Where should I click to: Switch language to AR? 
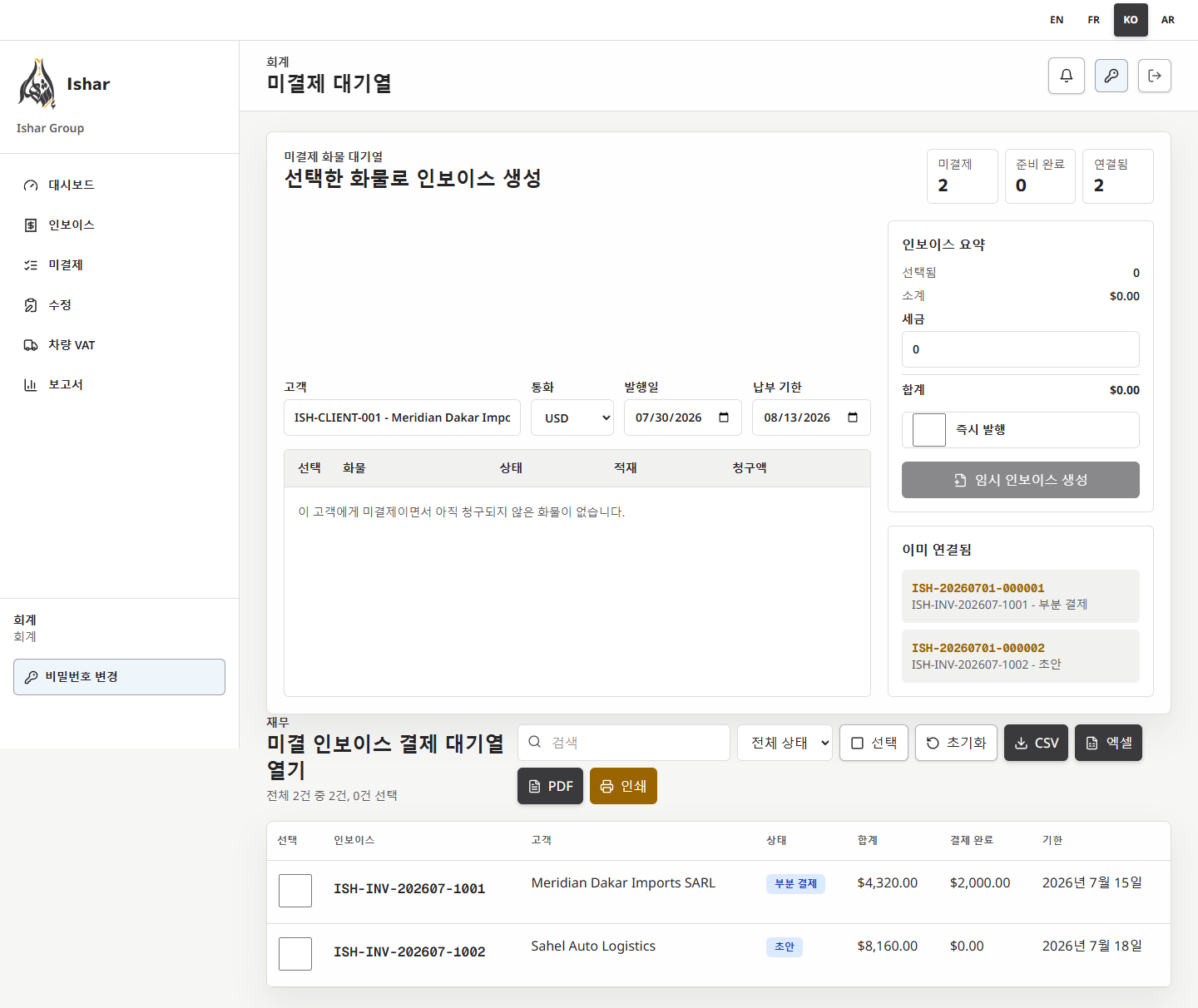pos(1168,20)
